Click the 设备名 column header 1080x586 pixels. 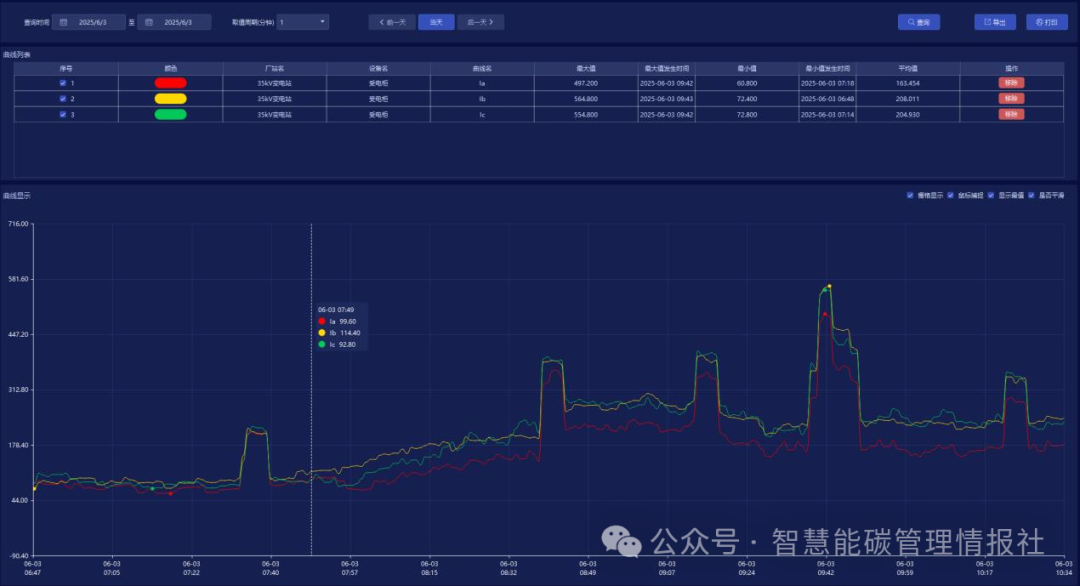click(x=378, y=68)
